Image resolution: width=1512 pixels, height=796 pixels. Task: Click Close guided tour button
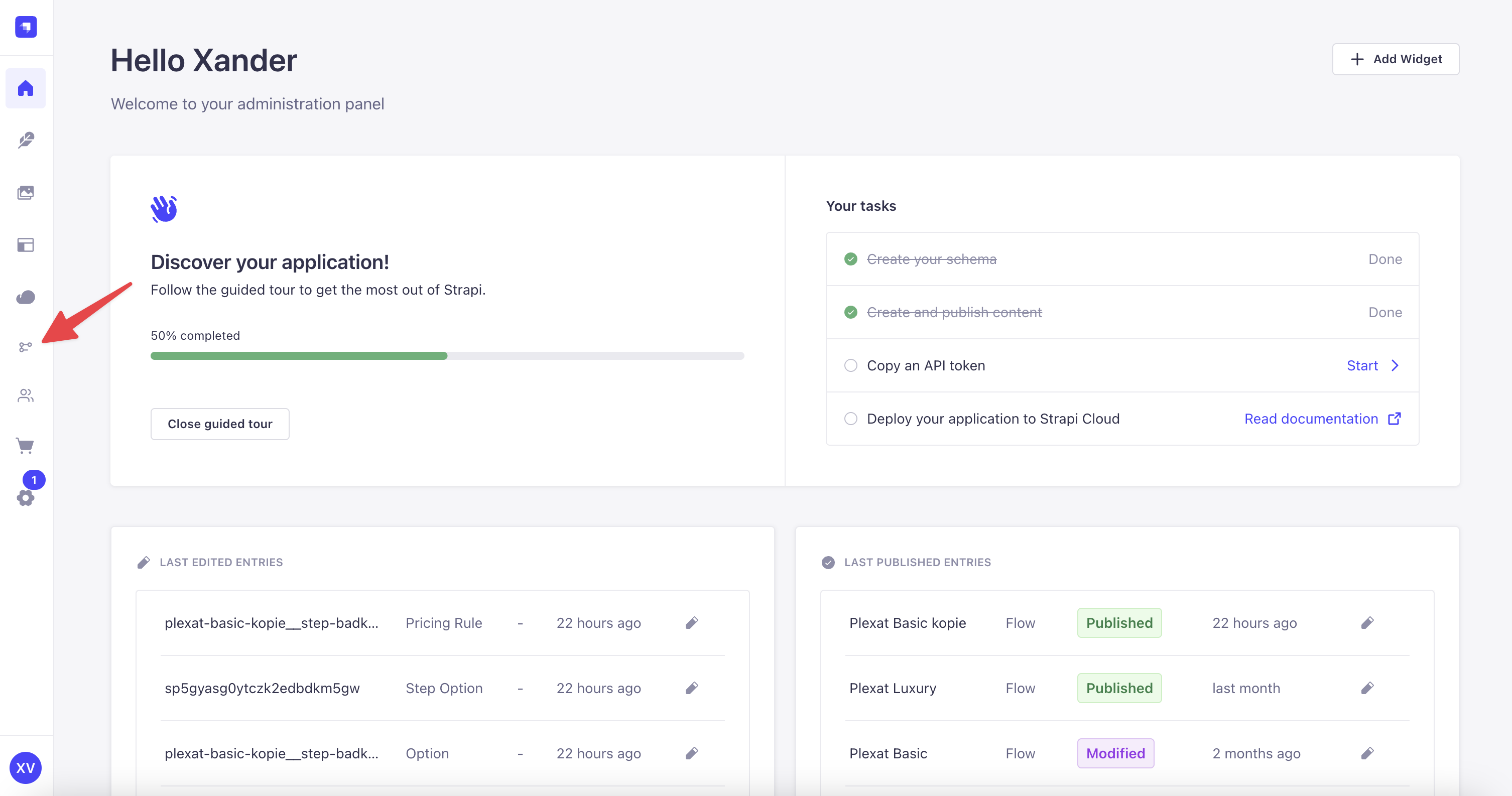tap(220, 424)
